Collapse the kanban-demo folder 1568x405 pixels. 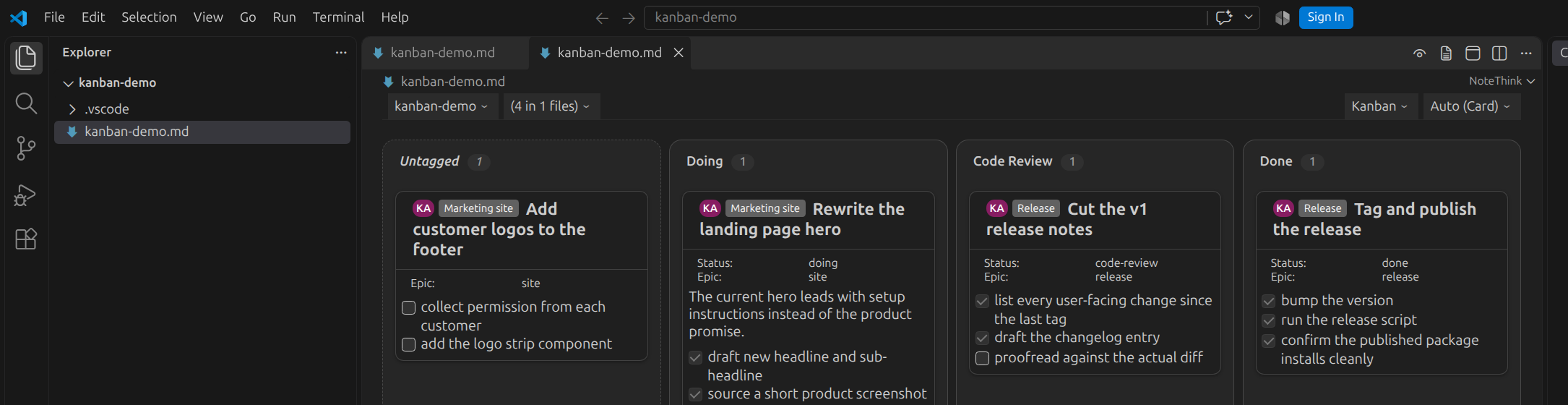(x=68, y=83)
